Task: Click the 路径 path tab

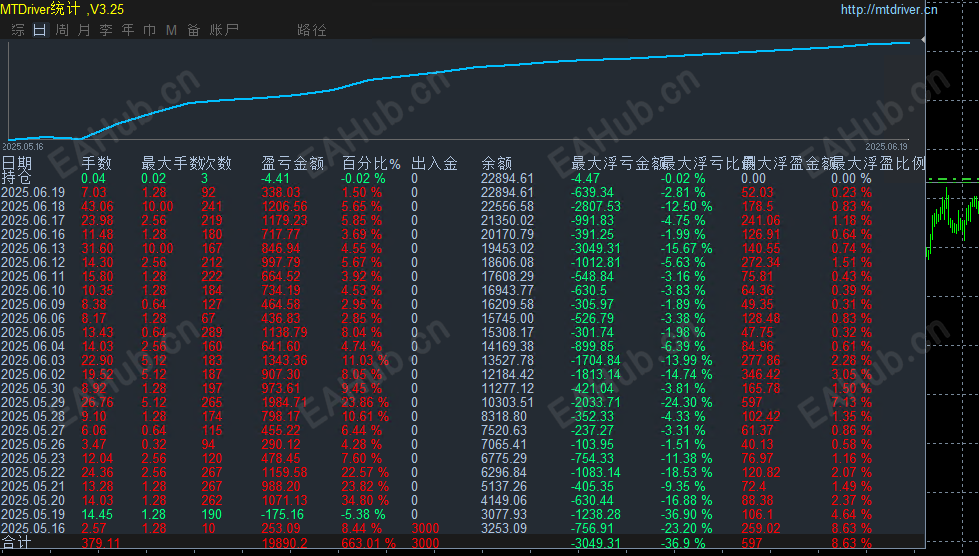Action: click(x=312, y=30)
